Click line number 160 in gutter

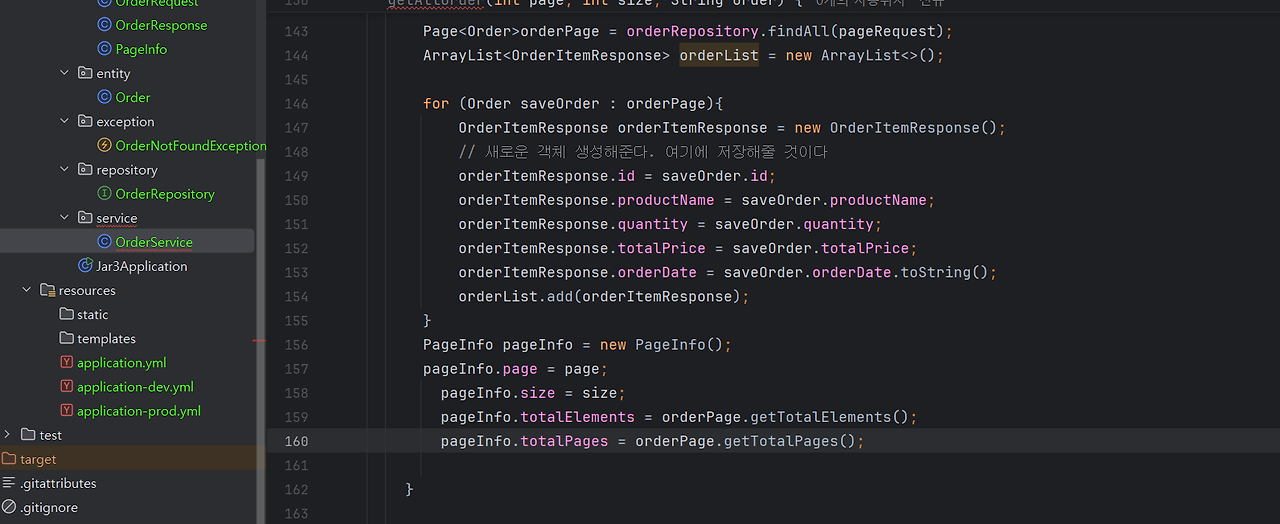(x=296, y=441)
